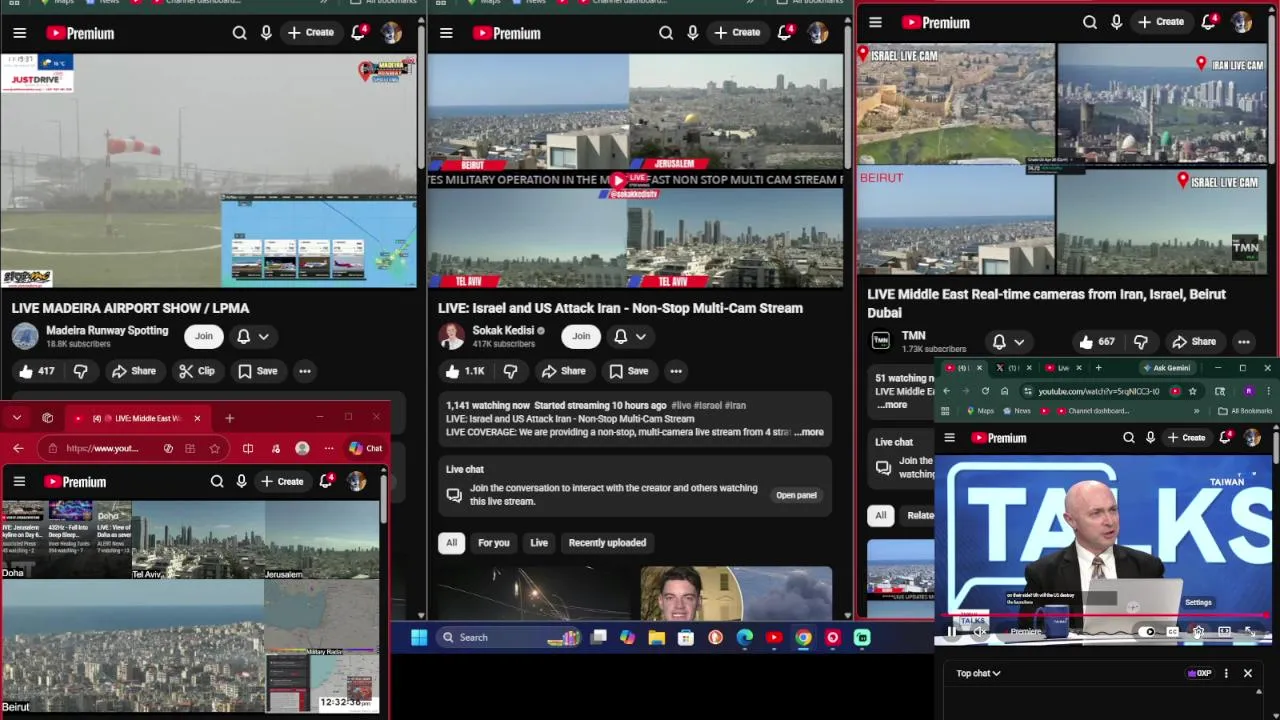1280x720 pixels.
Task: Toggle theater mode in Taiwan Talks player
Action: tap(1224, 631)
